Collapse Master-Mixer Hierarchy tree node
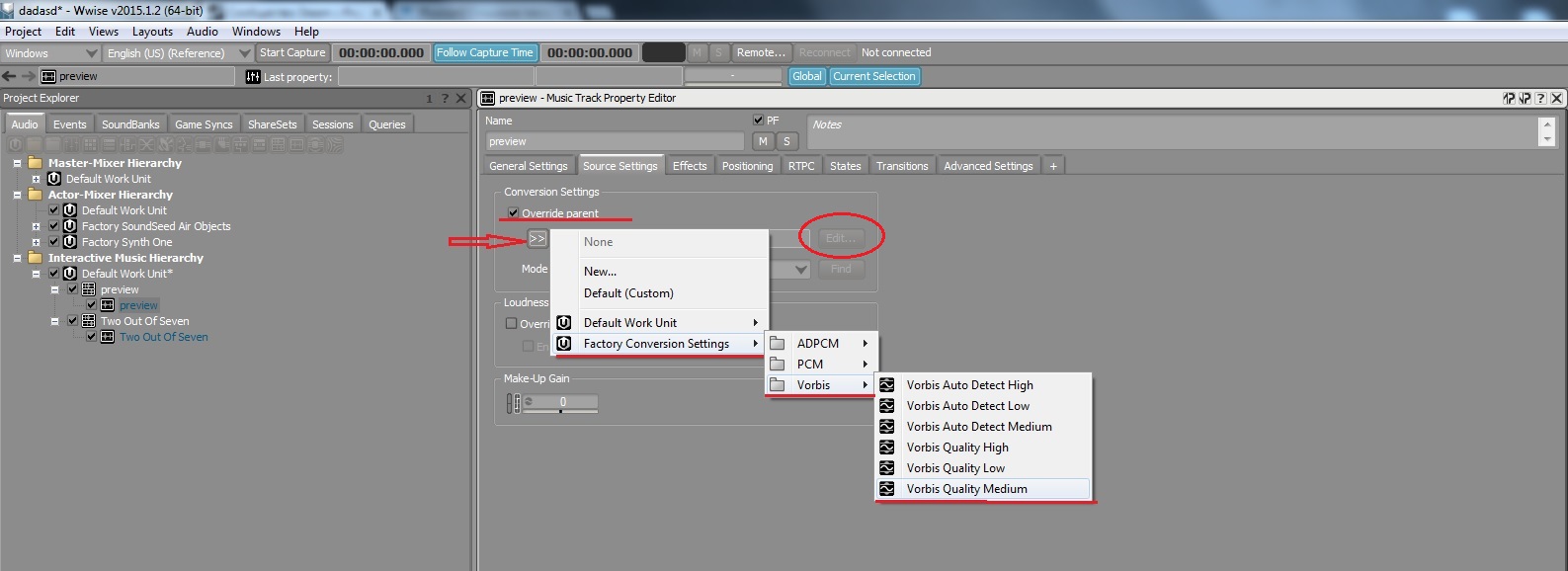Screen dimensions: 1568x571 coord(17,163)
